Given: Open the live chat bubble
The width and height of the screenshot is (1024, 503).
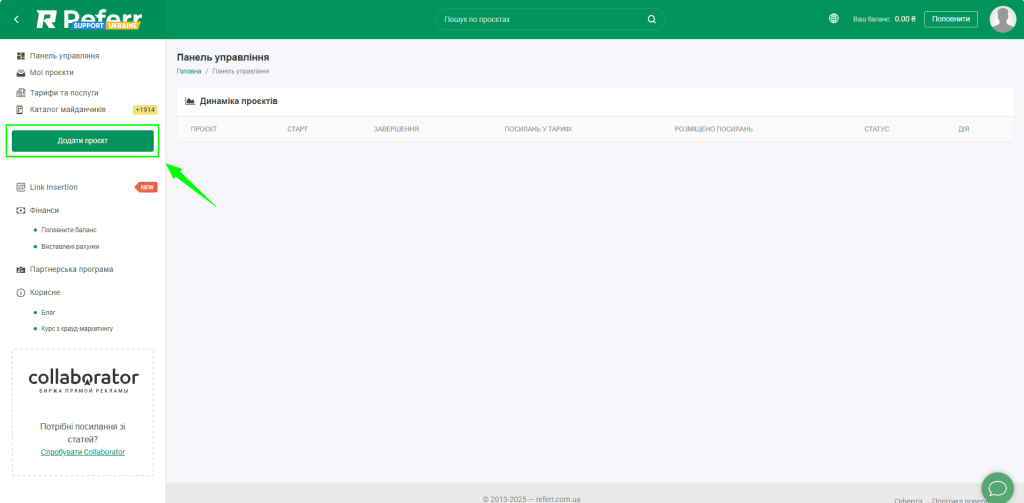Looking at the screenshot, I should coord(997,487).
